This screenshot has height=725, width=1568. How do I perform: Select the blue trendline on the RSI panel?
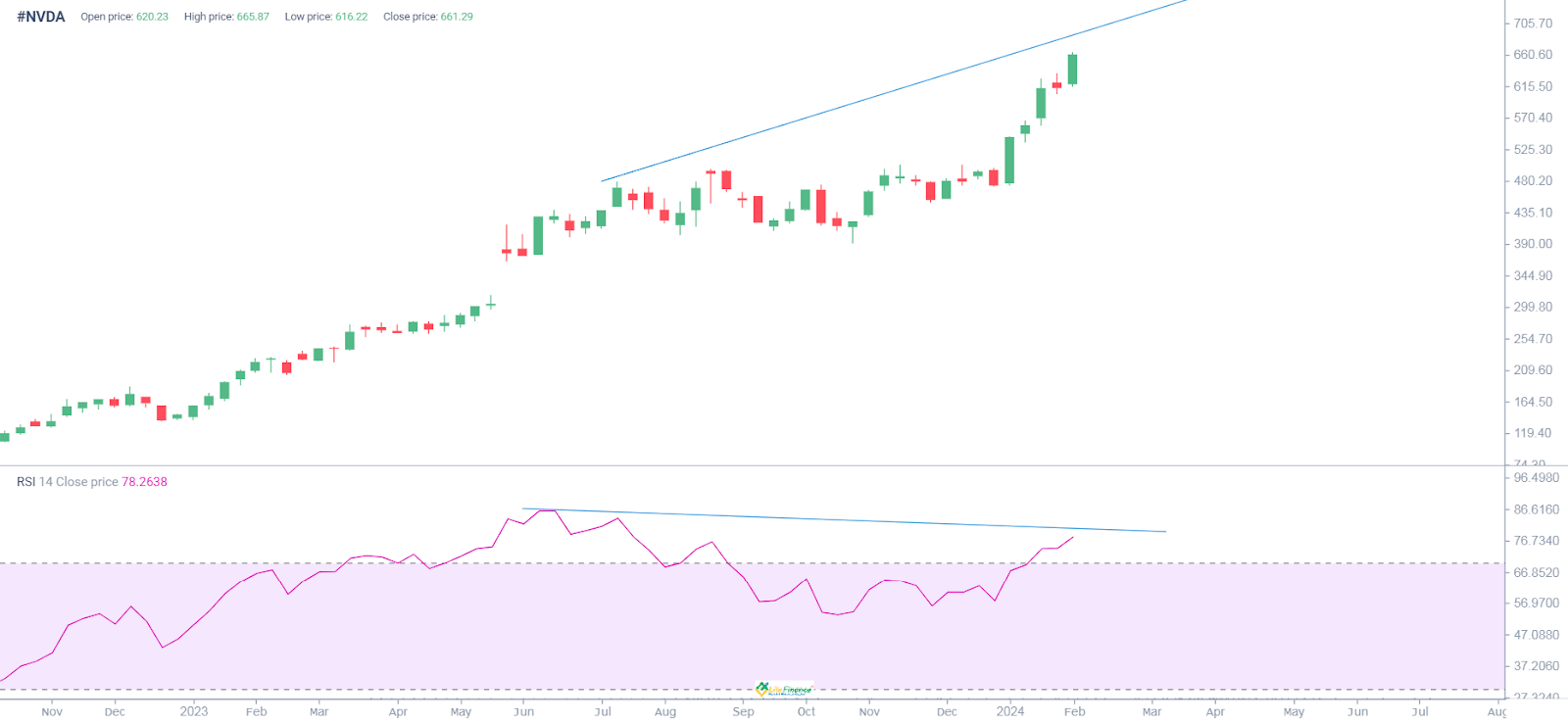tap(844, 520)
